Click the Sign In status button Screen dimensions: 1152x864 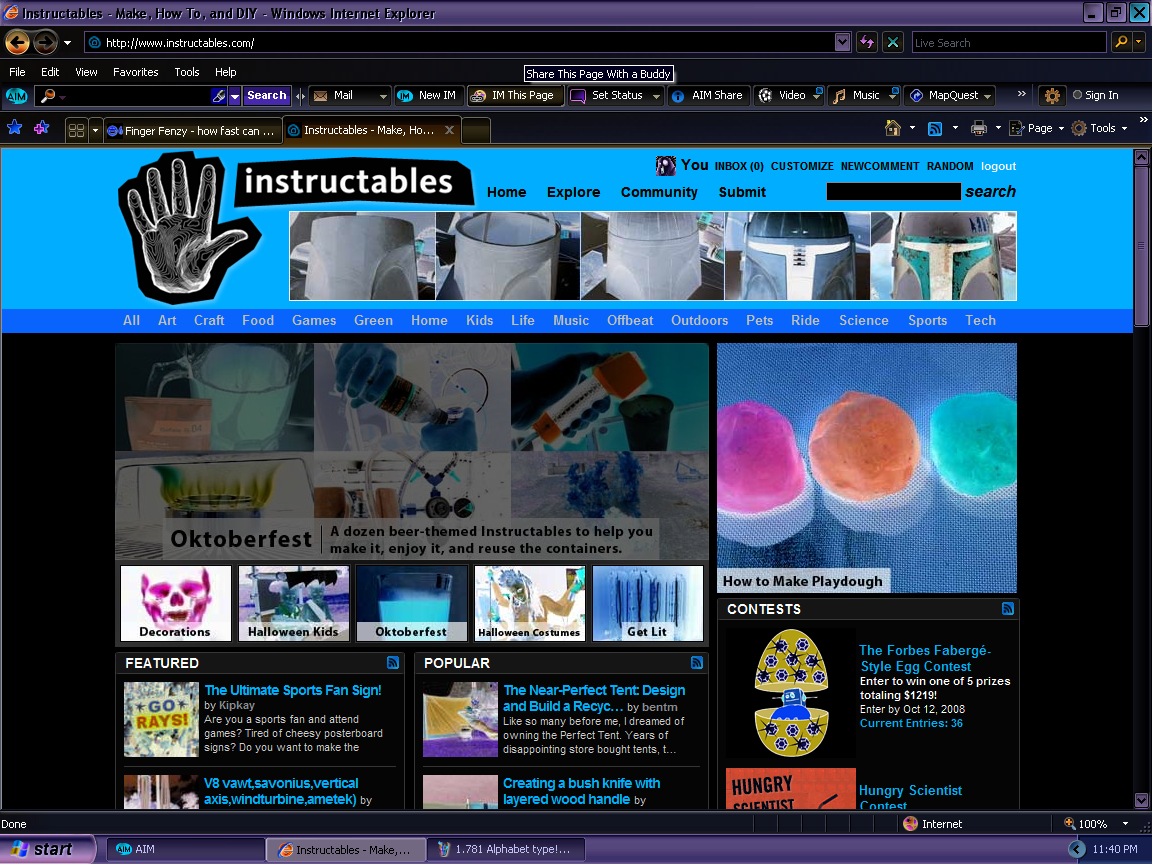coord(1095,96)
